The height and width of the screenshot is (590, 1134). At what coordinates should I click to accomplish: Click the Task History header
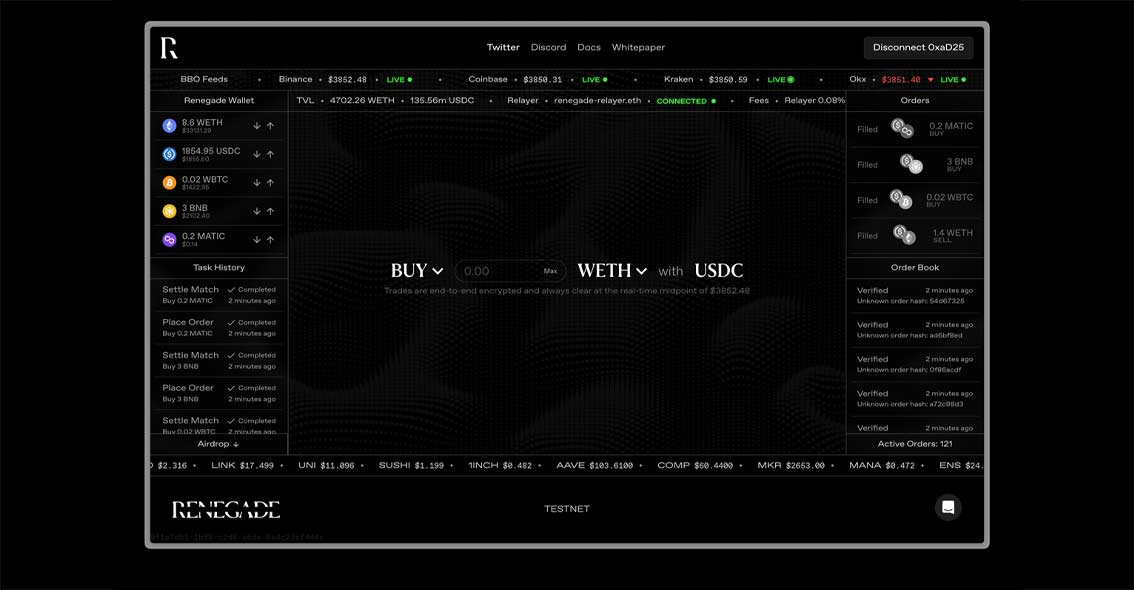(219, 268)
